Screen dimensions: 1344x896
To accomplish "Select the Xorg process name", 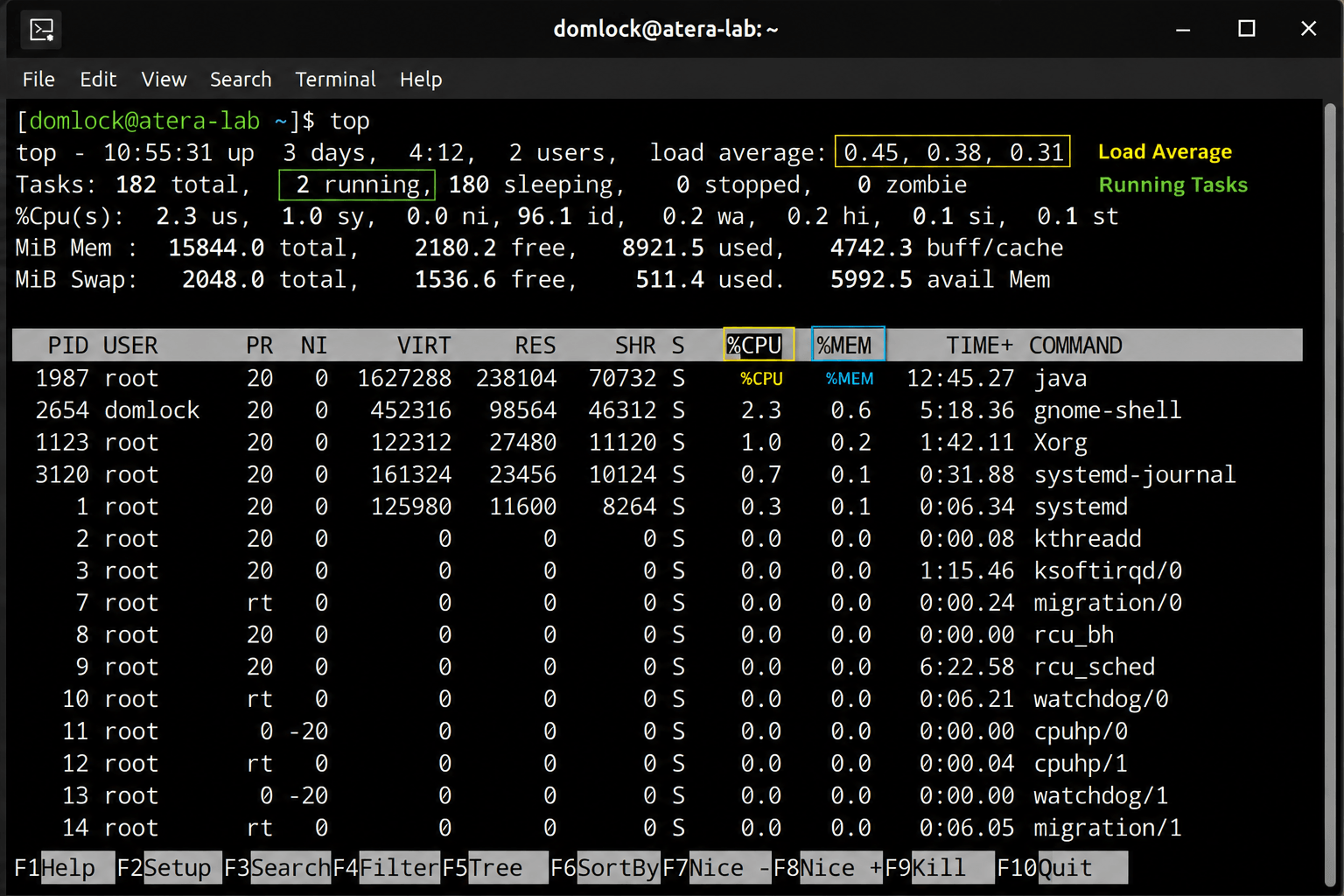I will click(1060, 443).
